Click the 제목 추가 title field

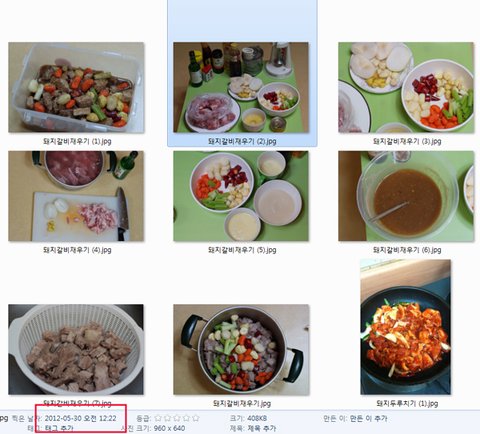[261, 428]
